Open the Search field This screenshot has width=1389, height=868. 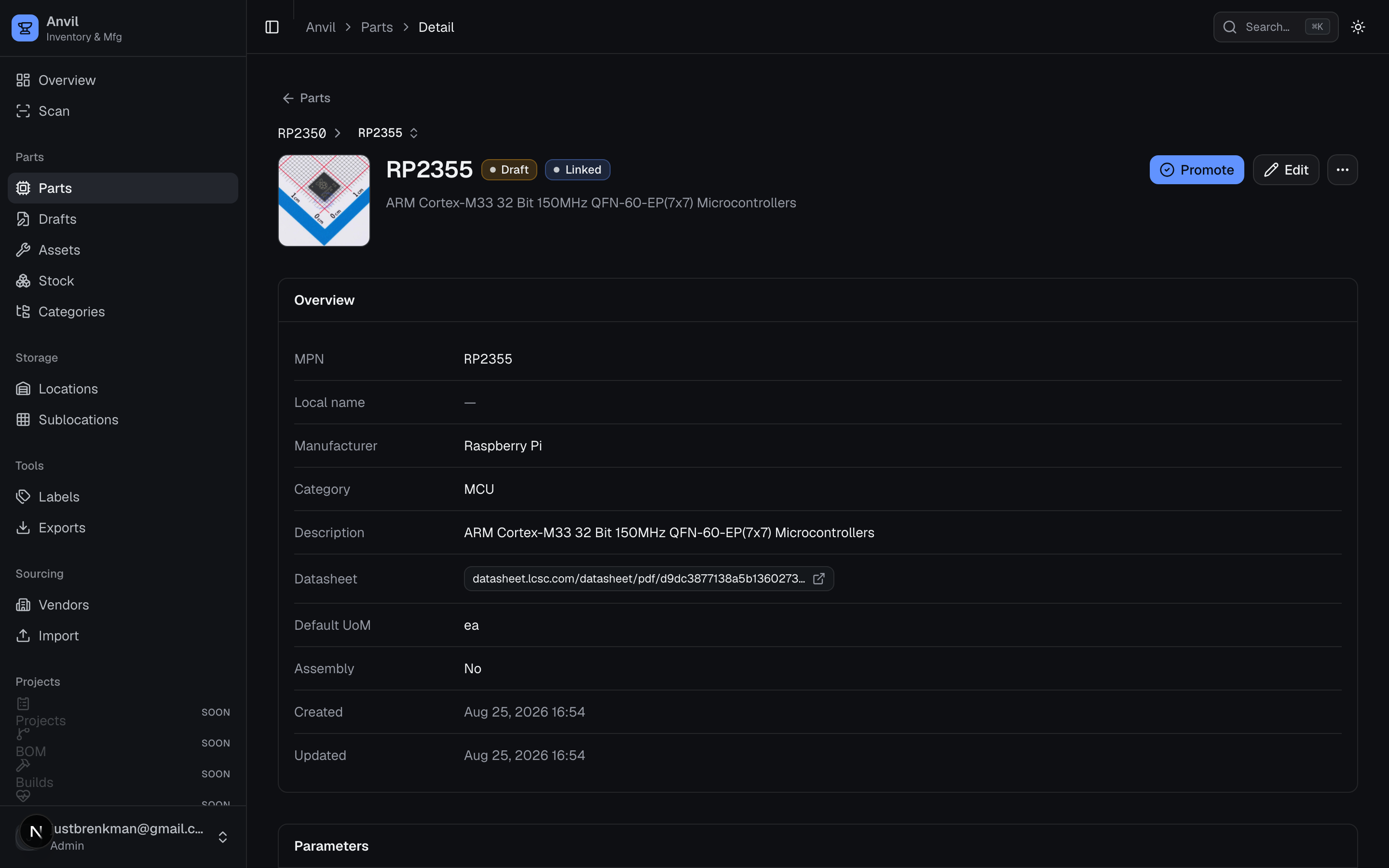(1275, 27)
